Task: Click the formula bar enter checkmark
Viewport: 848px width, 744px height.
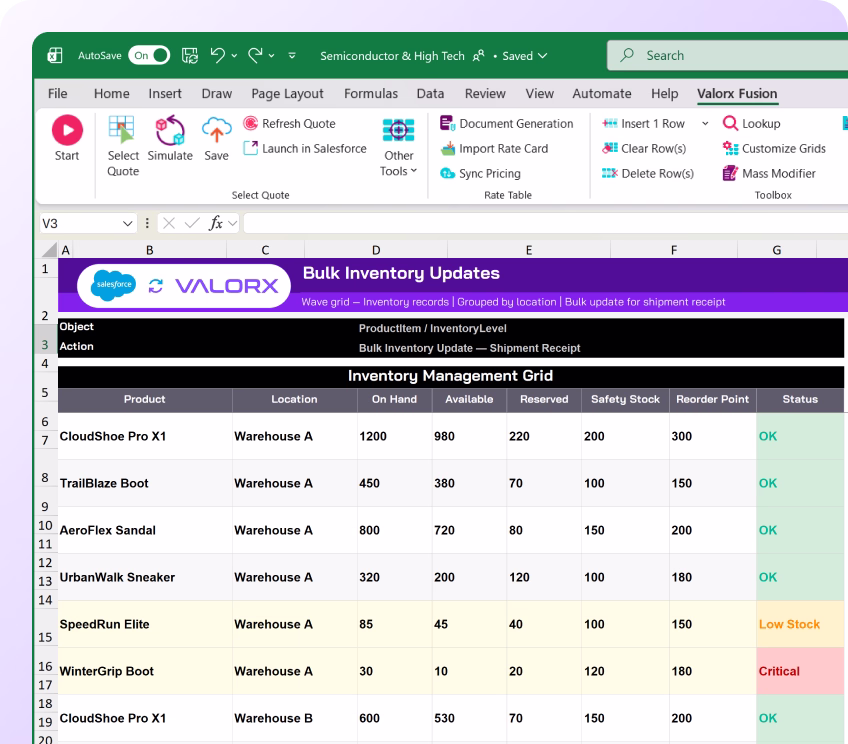Action: click(x=191, y=223)
